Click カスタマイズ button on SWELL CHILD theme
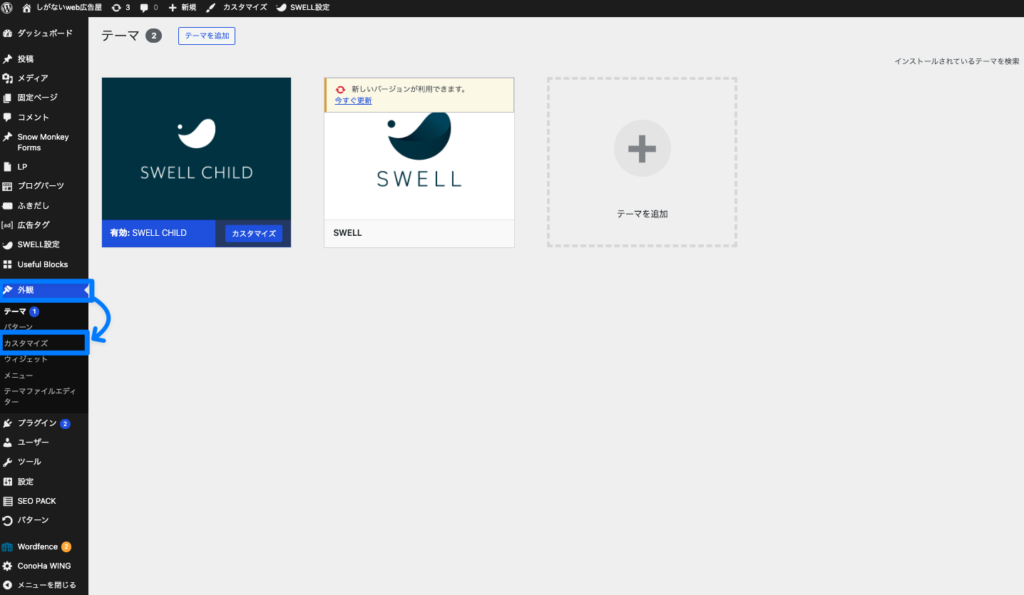The image size is (1024, 595). click(253, 233)
